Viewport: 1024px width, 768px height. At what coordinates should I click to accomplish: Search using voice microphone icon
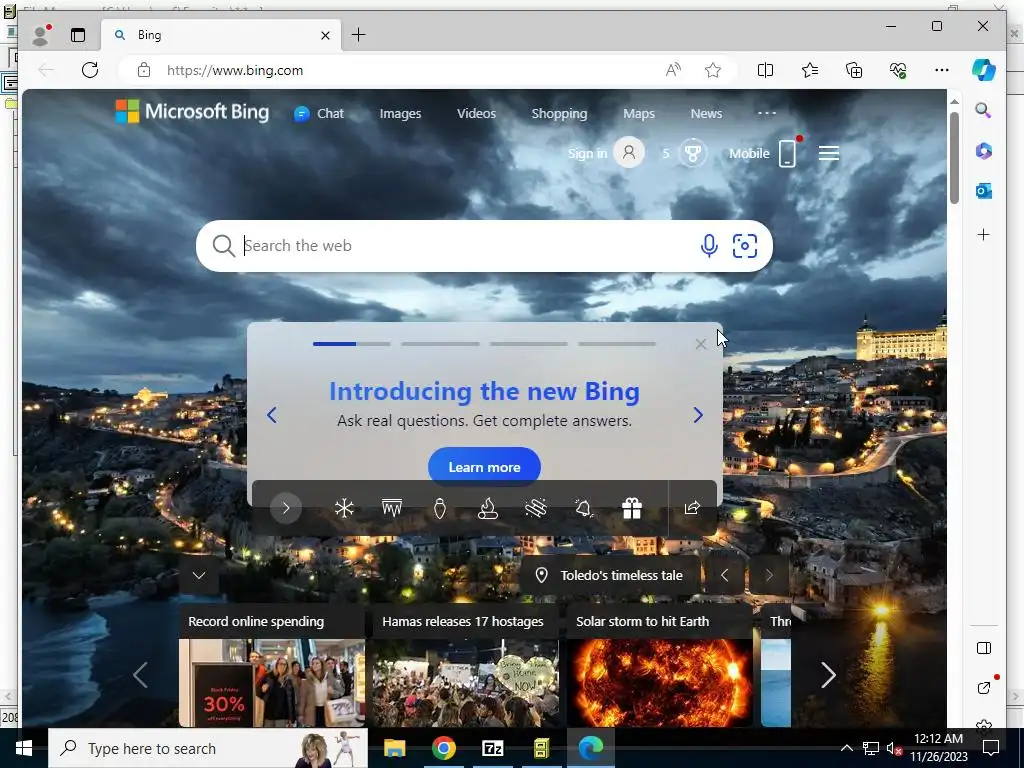(x=709, y=246)
